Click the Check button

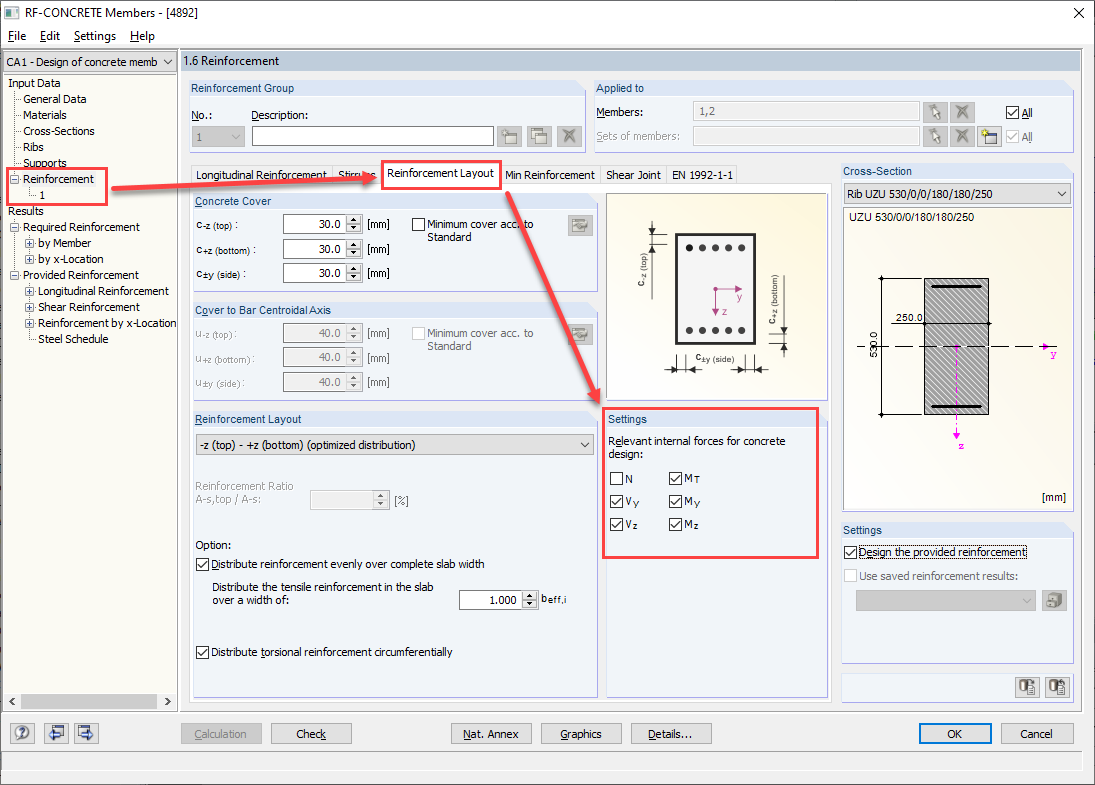tap(311, 734)
